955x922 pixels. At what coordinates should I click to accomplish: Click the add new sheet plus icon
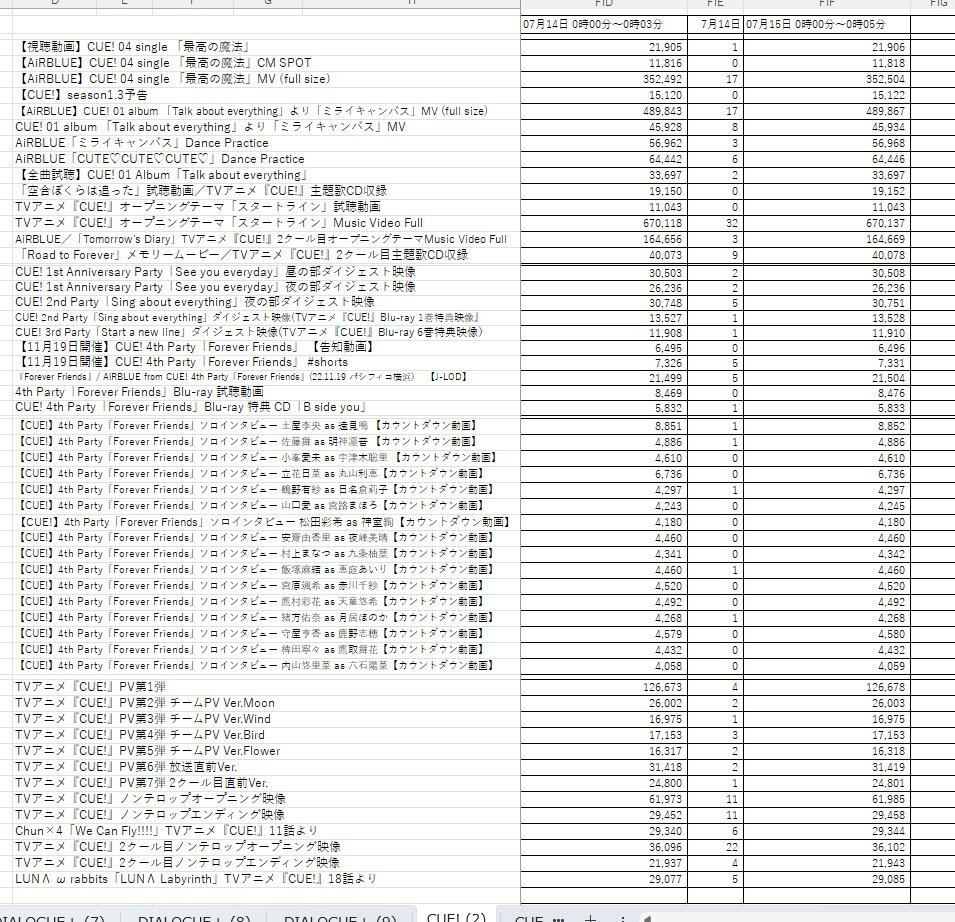pos(590,918)
